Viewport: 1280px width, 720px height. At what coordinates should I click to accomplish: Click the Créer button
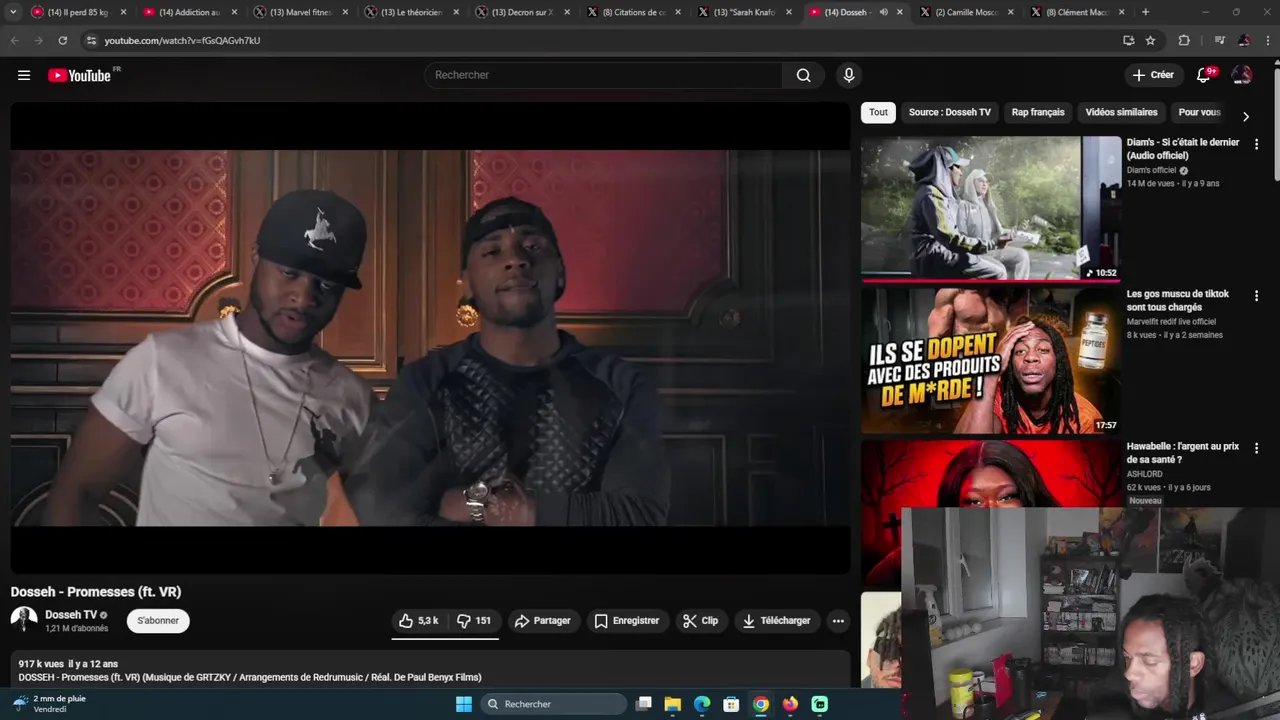[1153, 75]
